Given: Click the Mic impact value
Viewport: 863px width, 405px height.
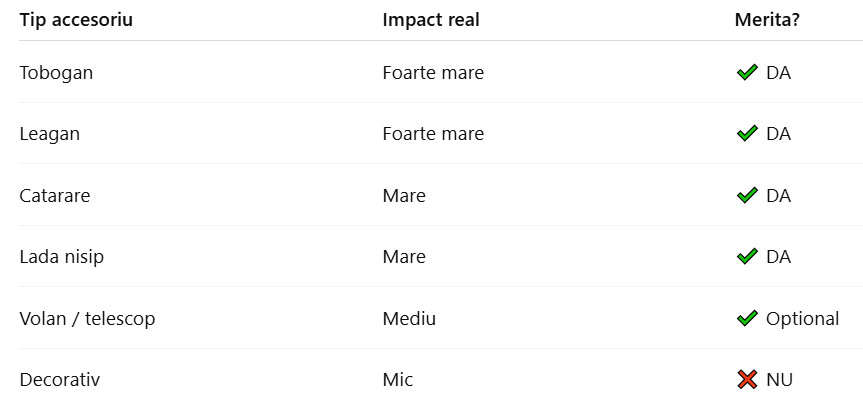Looking at the screenshot, I should coord(398,380).
